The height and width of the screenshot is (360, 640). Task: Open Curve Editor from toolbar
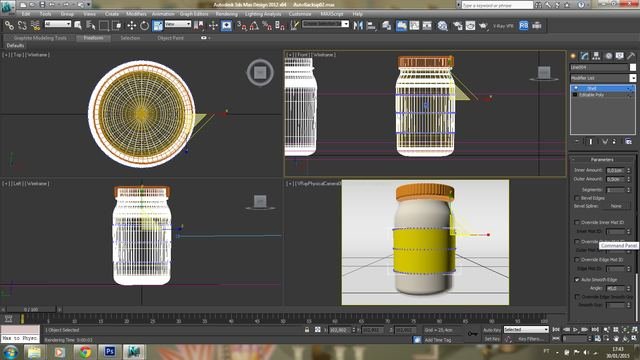[x=414, y=26]
